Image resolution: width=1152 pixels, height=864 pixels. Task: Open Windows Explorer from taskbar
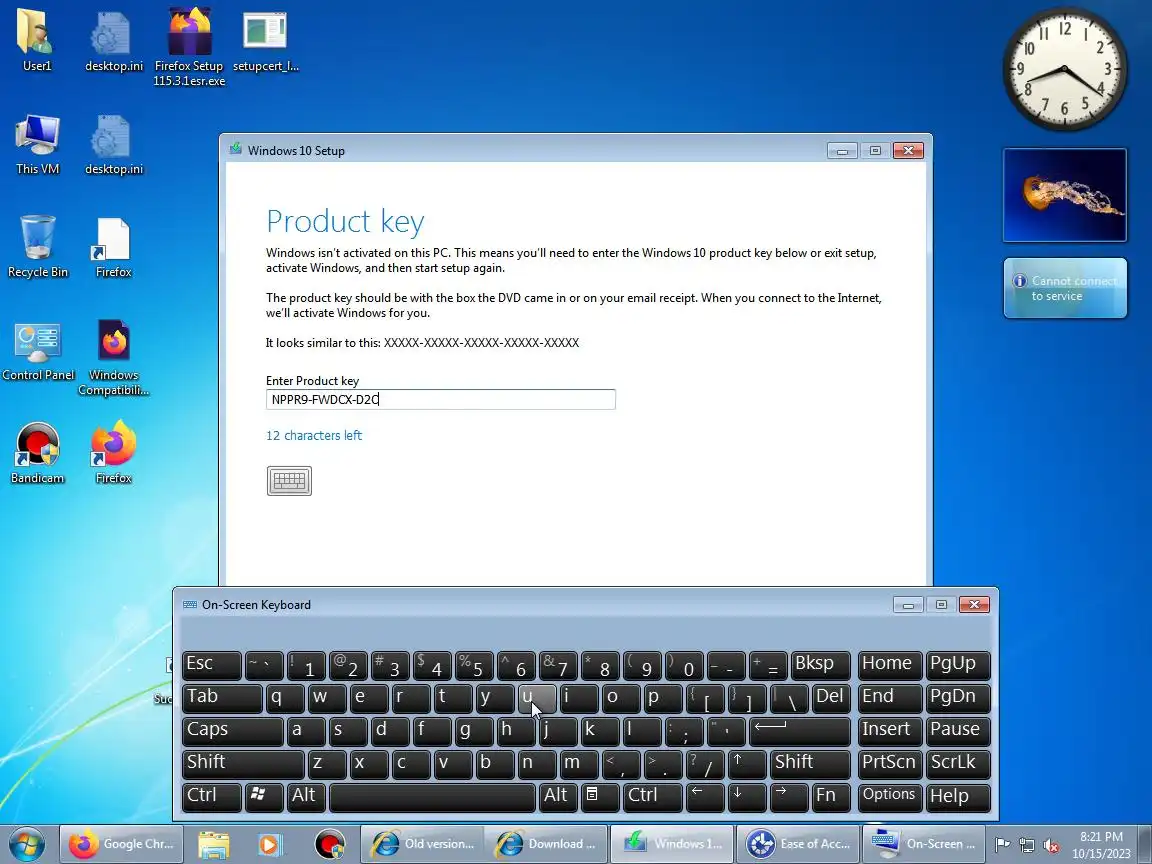213,844
